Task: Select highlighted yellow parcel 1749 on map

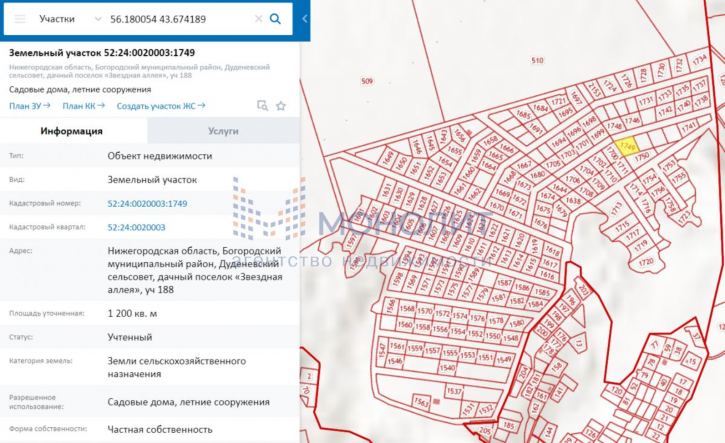Action: pyautogui.click(x=627, y=146)
